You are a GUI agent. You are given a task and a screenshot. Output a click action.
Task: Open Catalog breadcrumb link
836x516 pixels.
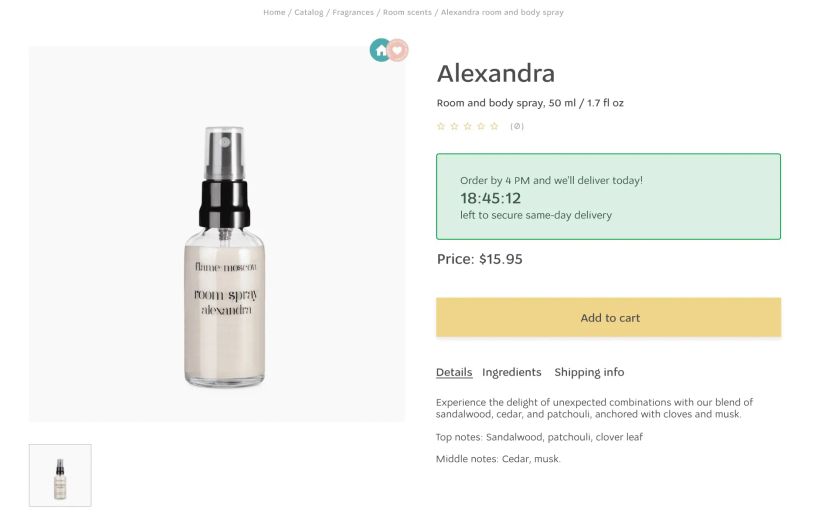[x=309, y=12]
